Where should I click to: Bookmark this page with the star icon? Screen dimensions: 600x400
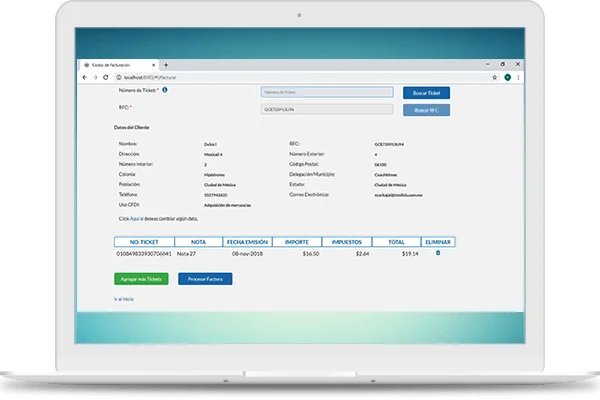coord(495,77)
